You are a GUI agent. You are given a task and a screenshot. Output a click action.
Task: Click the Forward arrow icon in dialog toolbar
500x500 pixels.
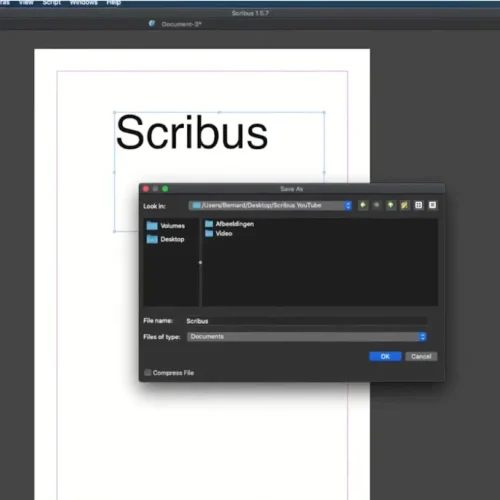pyautogui.click(x=377, y=205)
